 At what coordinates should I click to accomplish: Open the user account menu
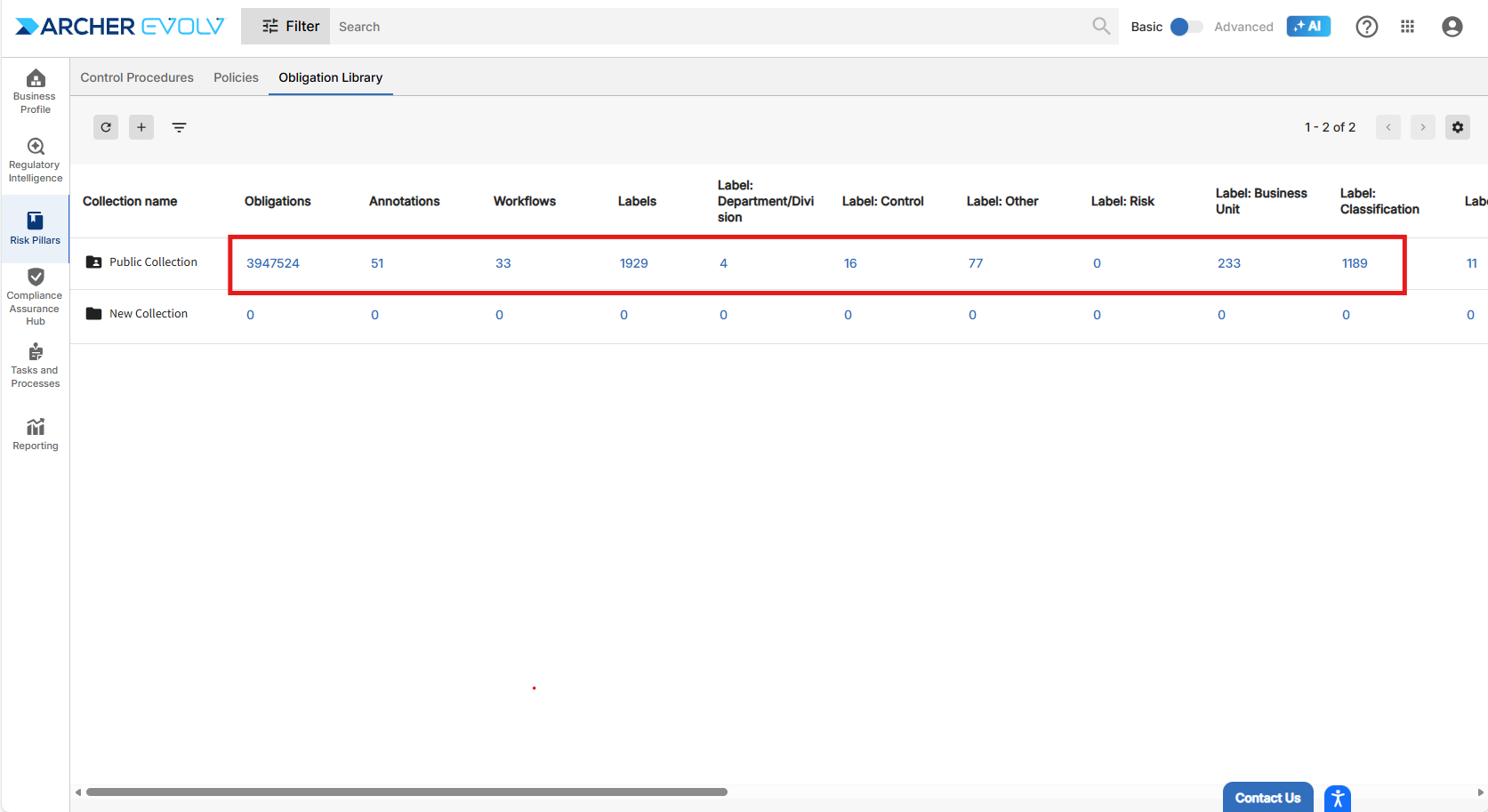1452,27
